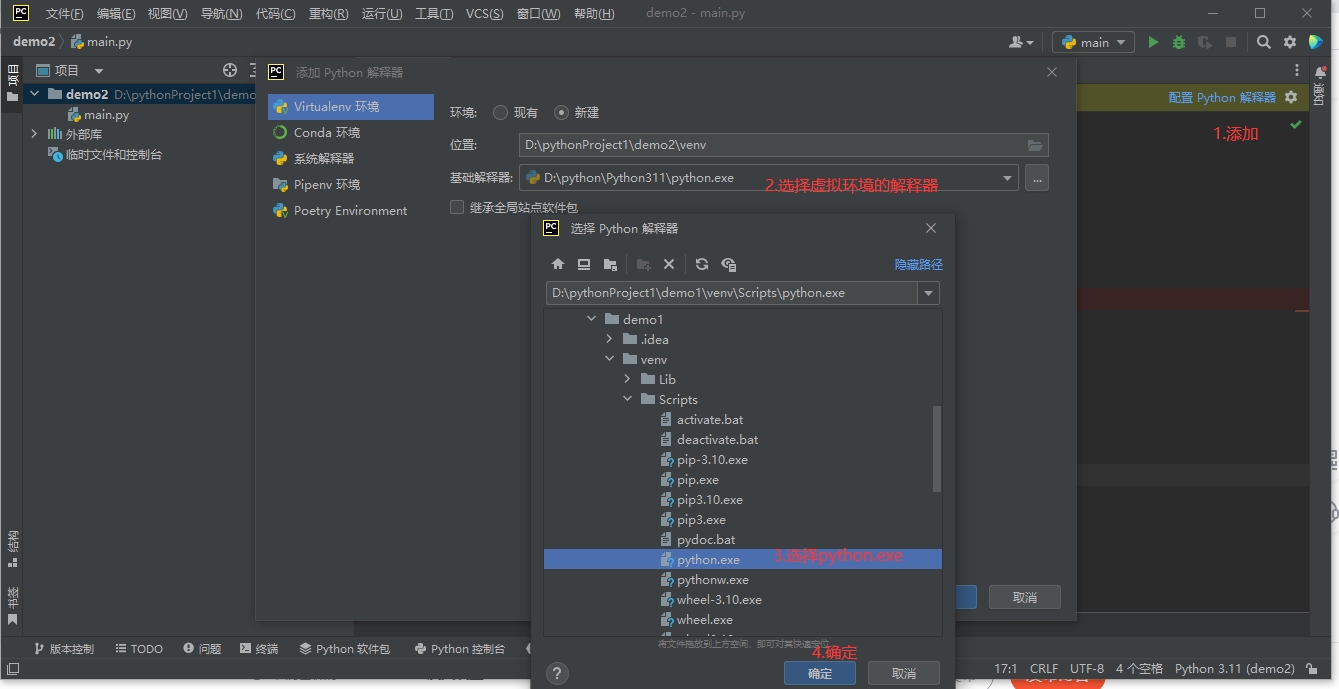
Task: Open Python 控制台 tool window
Action: click(460, 648)
